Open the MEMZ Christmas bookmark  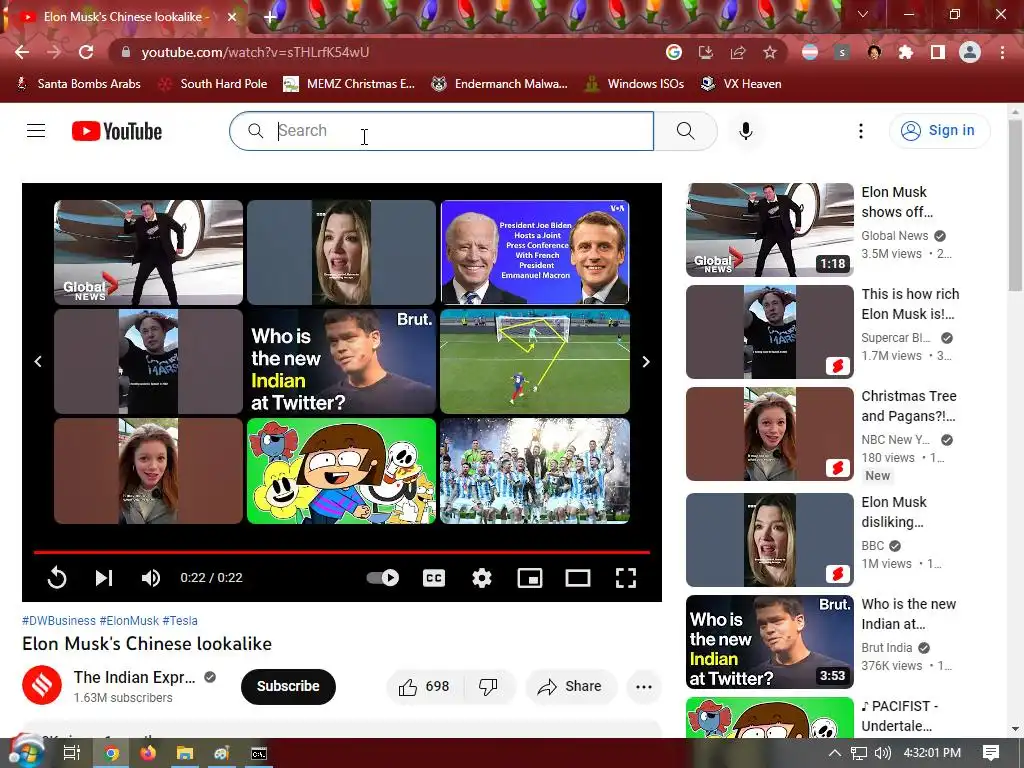(x=349, y=84)
